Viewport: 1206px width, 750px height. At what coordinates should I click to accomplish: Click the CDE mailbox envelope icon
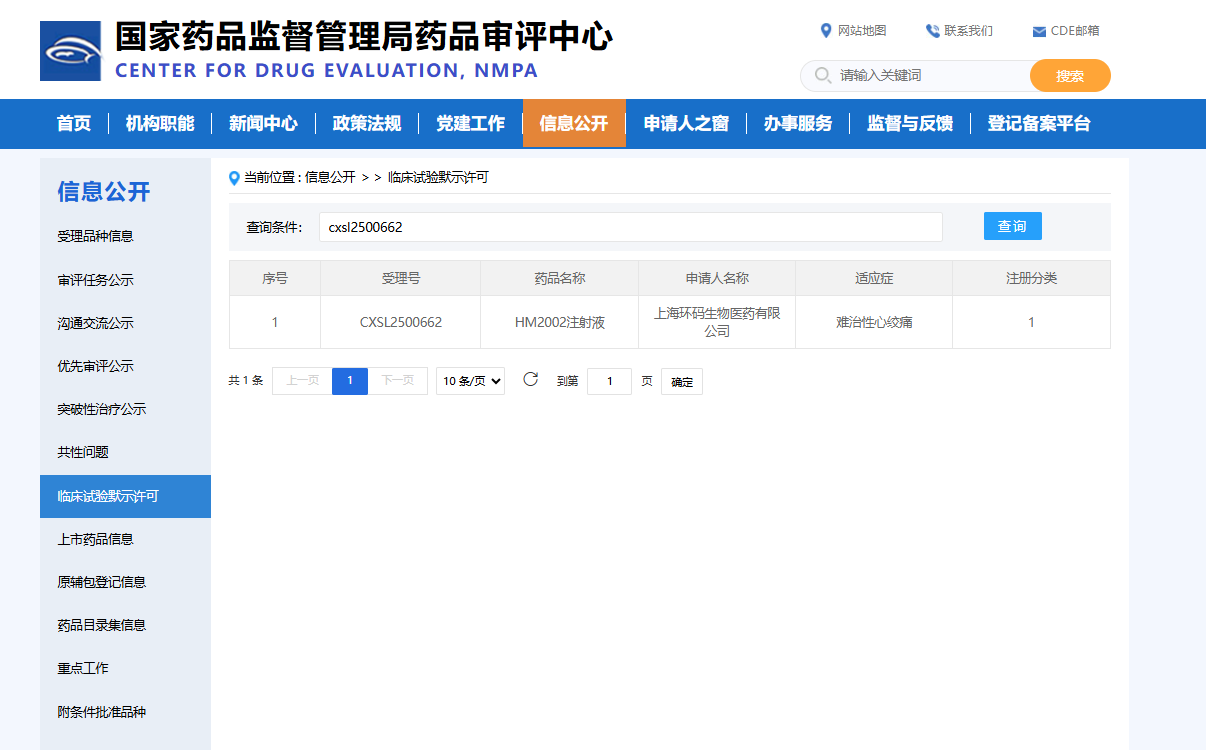pos(1039,32)
